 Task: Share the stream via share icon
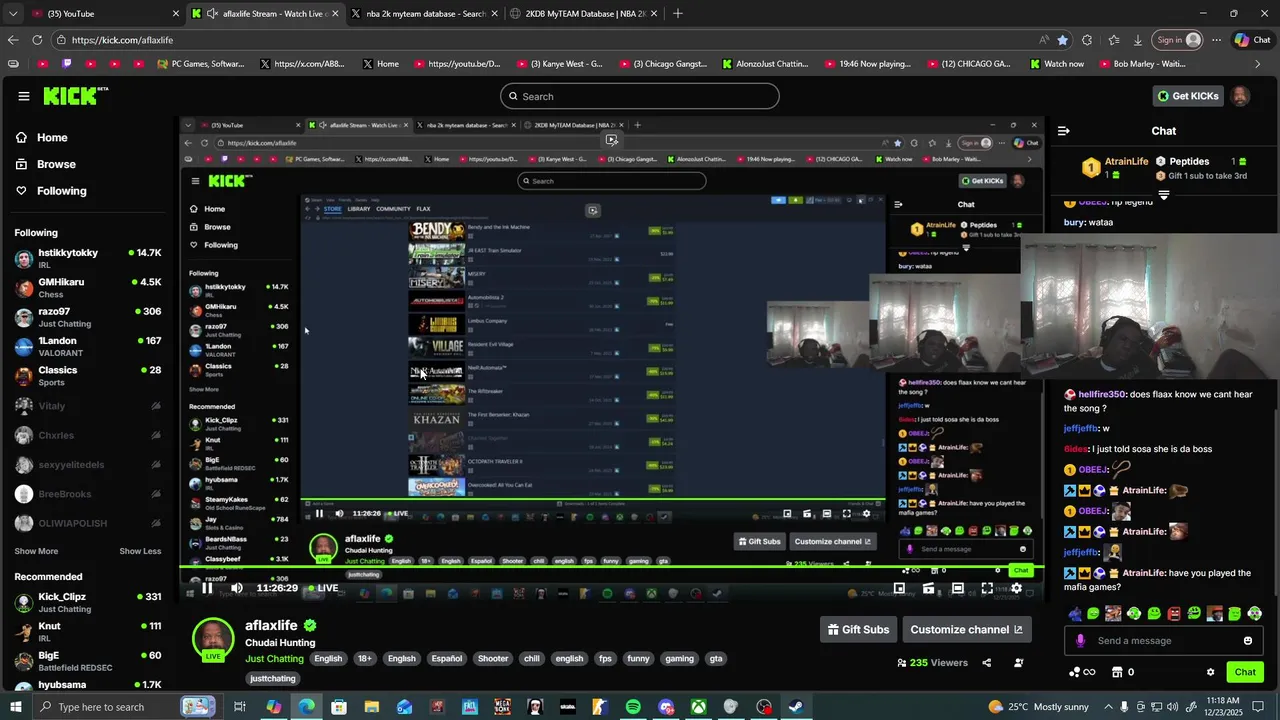click(987, 663)
